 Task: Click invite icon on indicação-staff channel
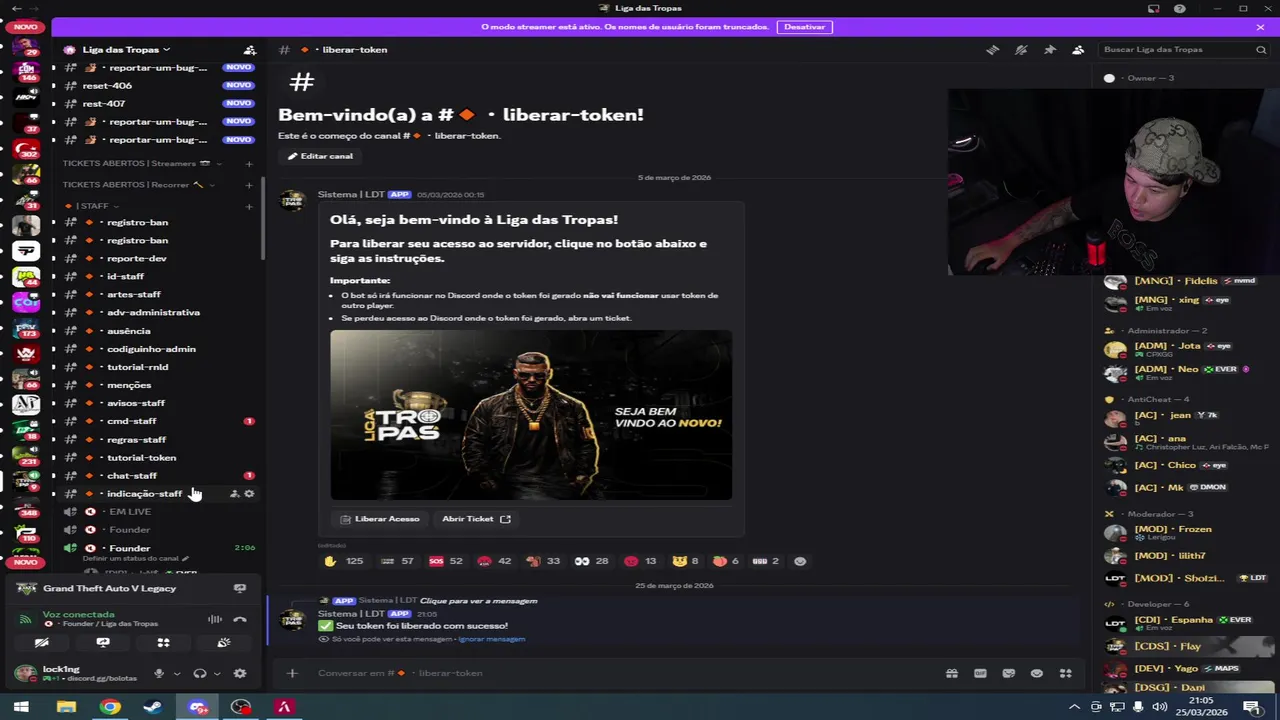coord(235,494)
